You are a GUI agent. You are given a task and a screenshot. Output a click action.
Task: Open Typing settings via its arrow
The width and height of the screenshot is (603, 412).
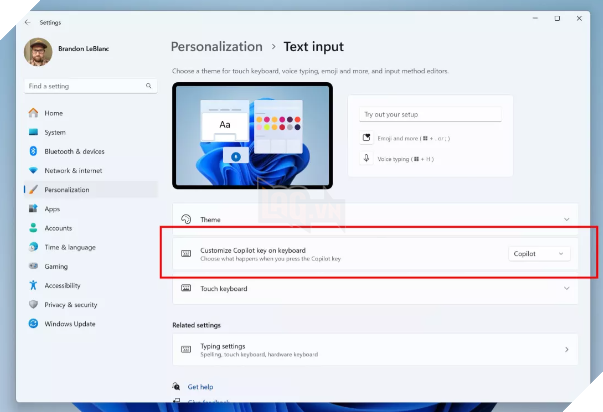pyautogui.click(x=566, y=349)
